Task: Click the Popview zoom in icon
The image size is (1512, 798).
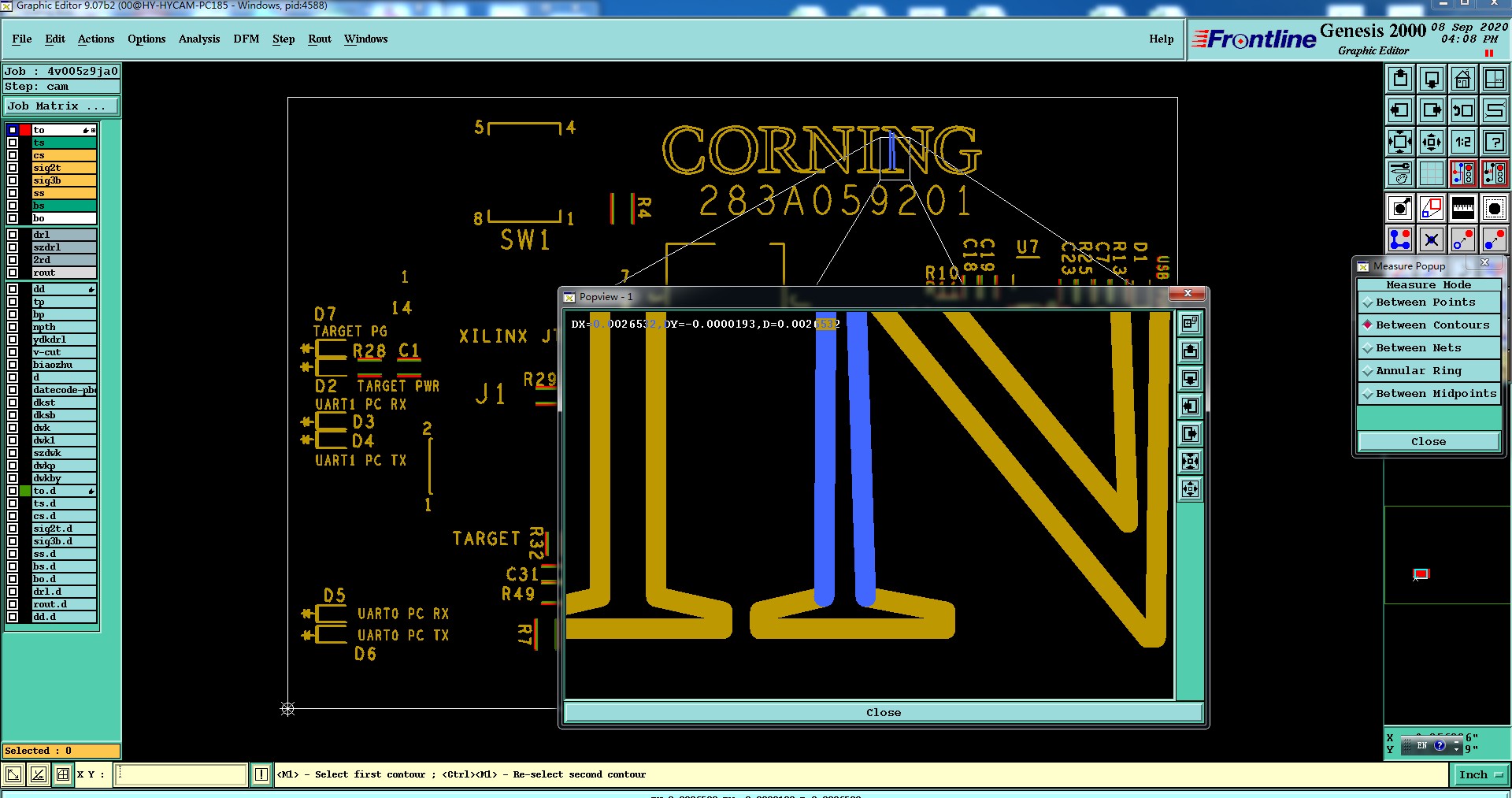Action: (x=1190, y=461)
